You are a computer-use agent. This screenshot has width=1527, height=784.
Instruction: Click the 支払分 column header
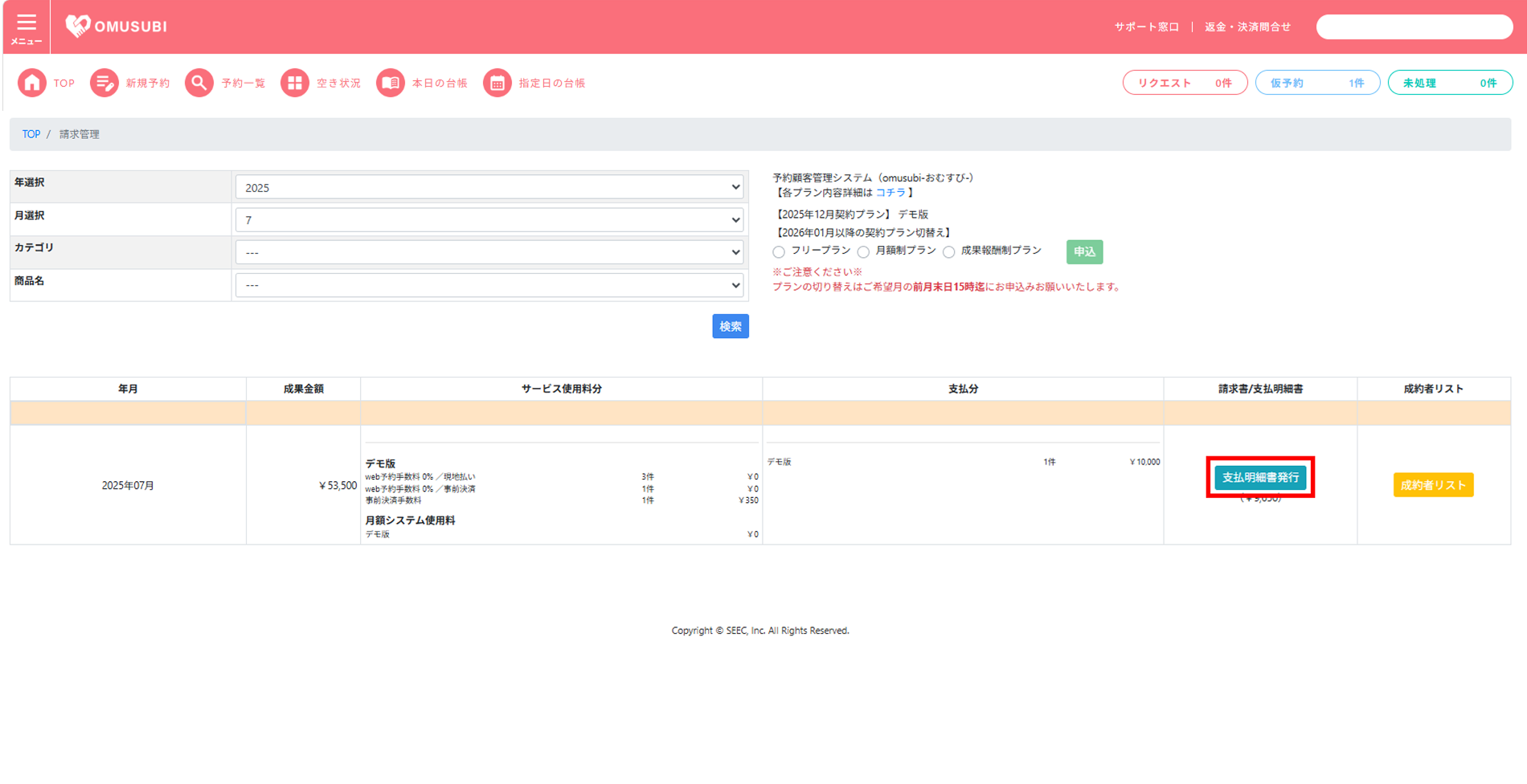[963, 389]
